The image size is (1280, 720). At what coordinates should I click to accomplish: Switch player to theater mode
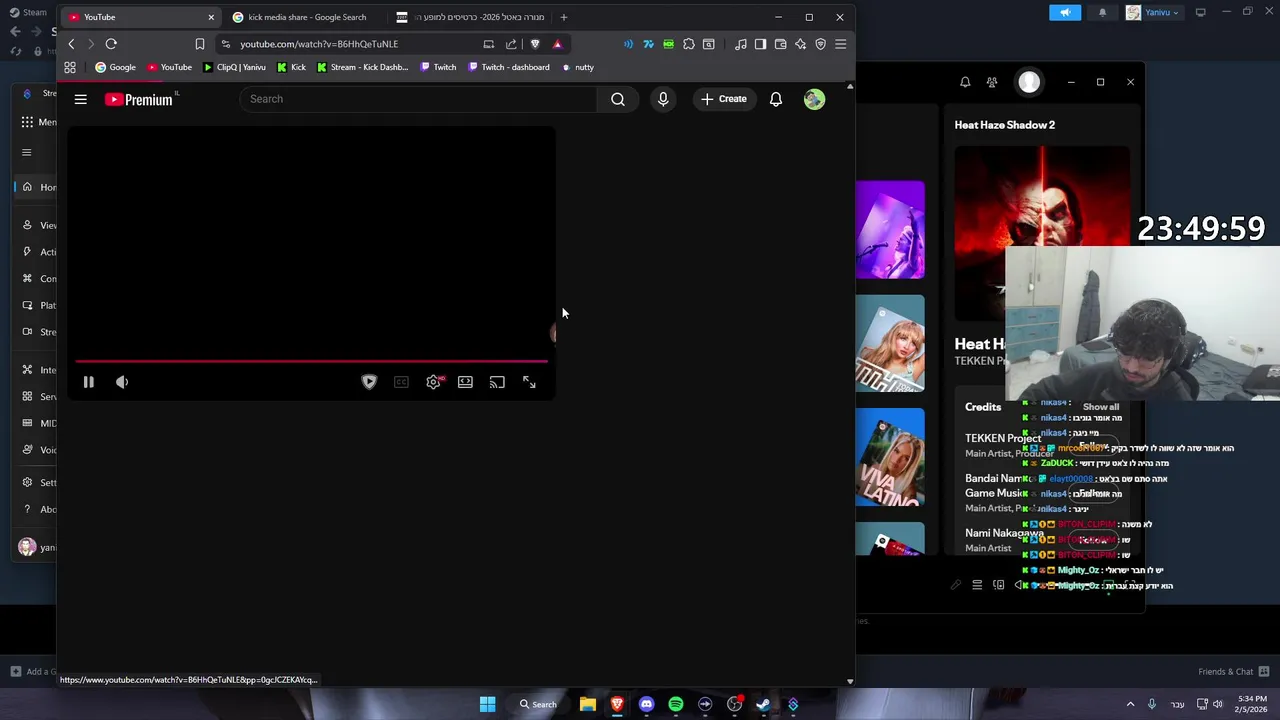coord(465,382)
